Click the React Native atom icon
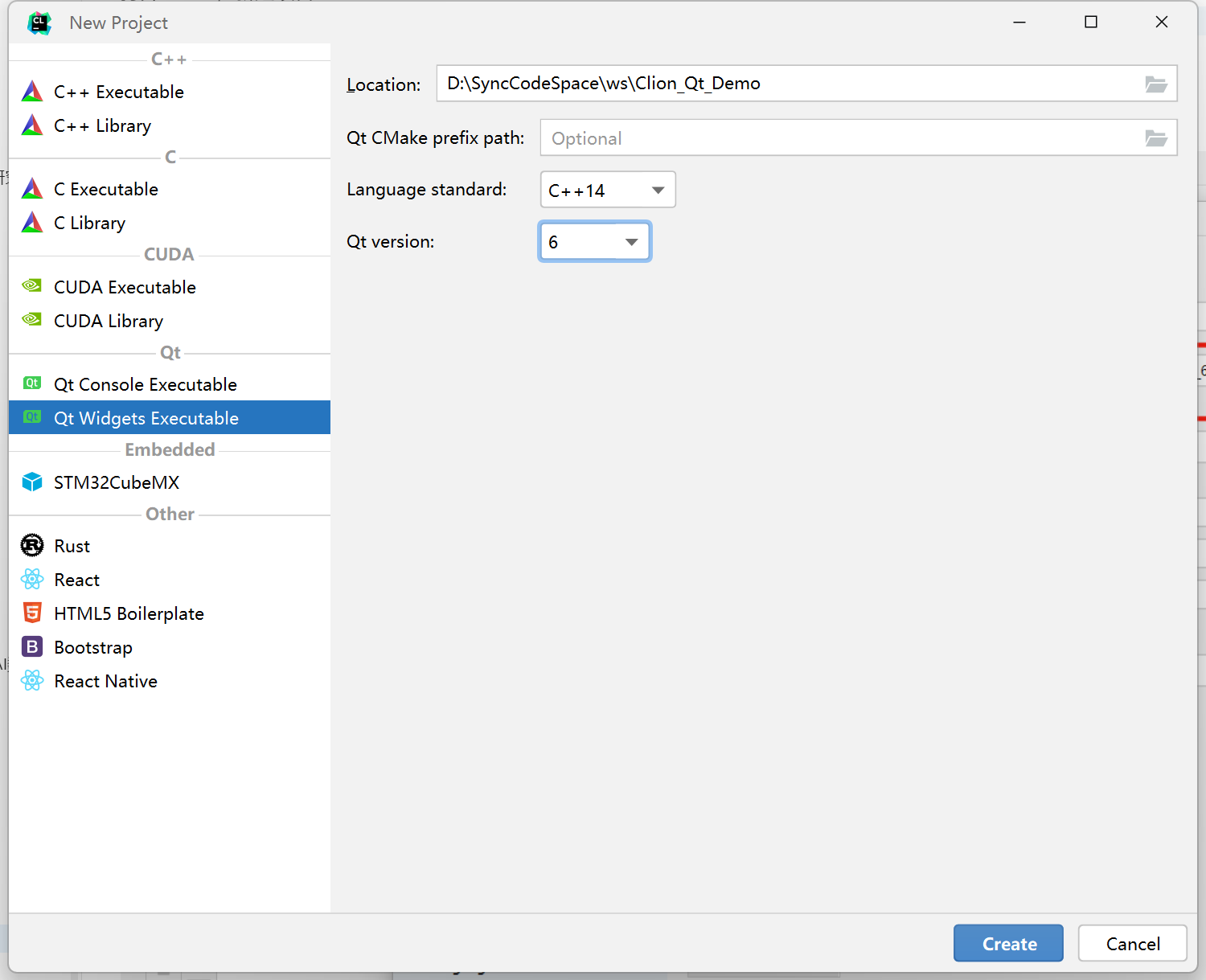 point(32,680)
